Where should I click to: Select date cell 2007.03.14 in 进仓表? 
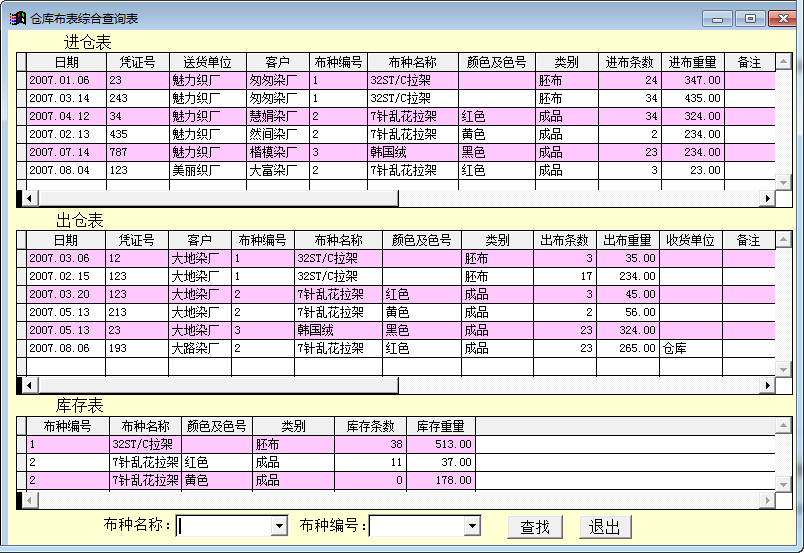[67, 98]
